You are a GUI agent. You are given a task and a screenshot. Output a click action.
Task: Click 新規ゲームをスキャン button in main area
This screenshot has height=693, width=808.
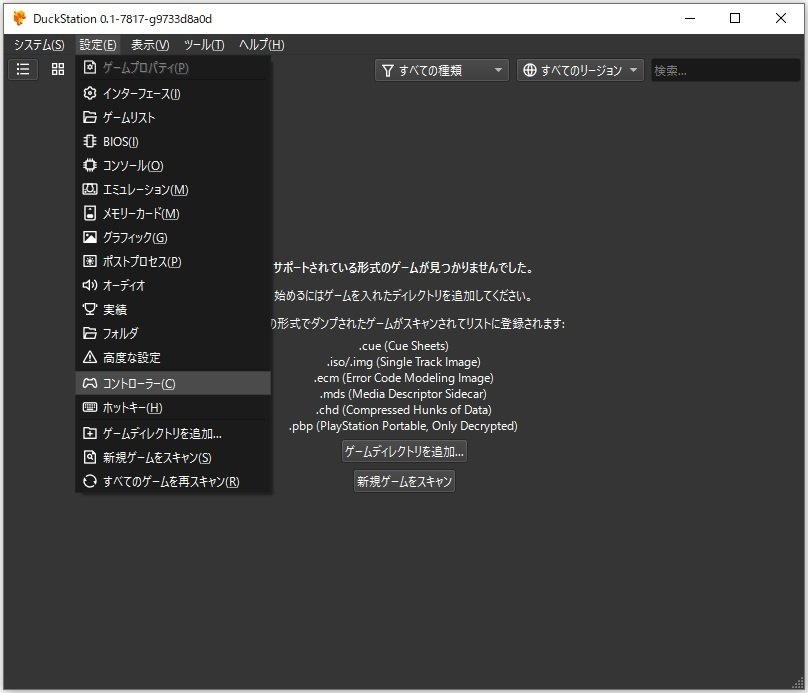tap(405, 481)
